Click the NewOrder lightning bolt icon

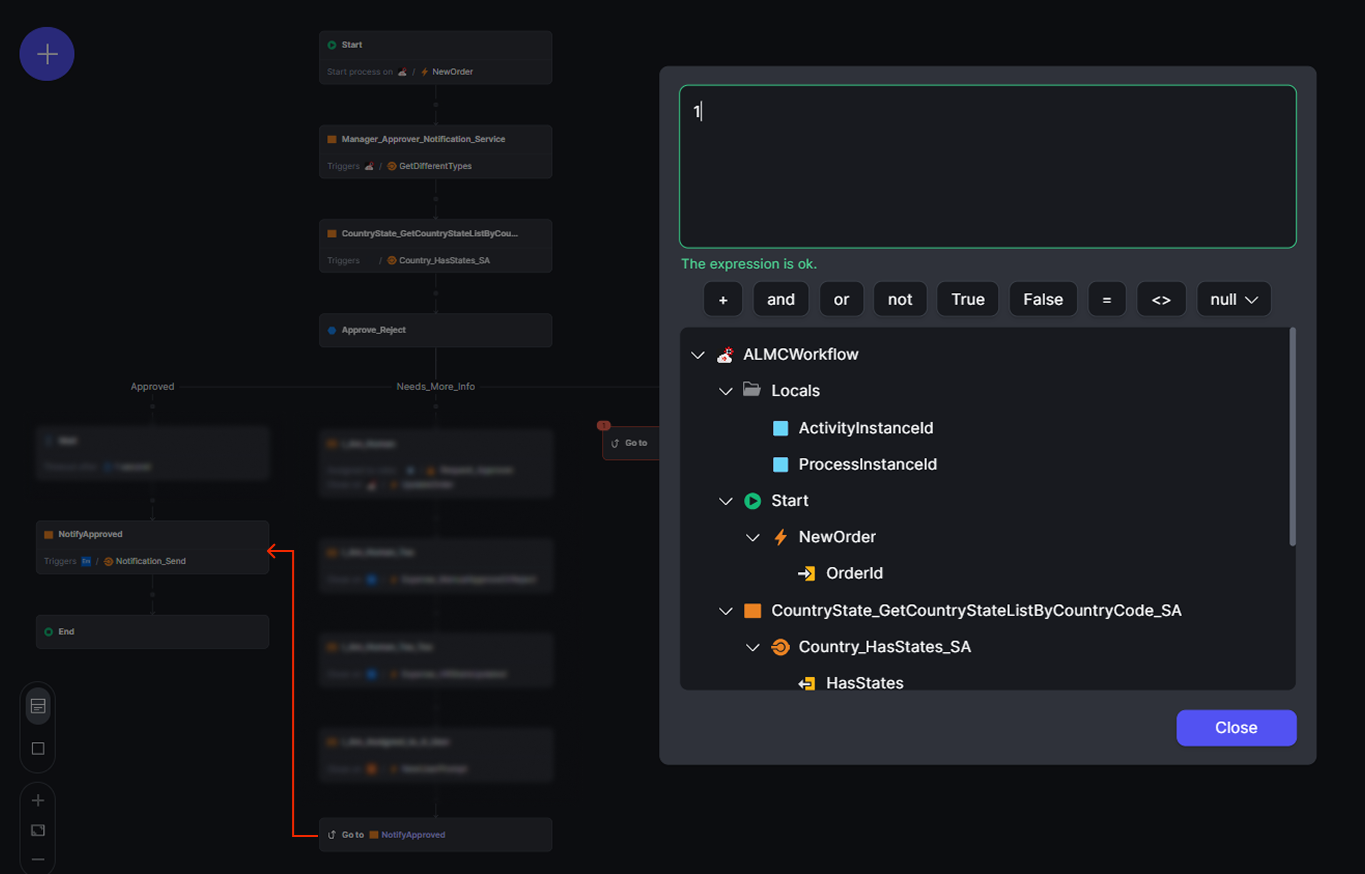pos(780,537)
